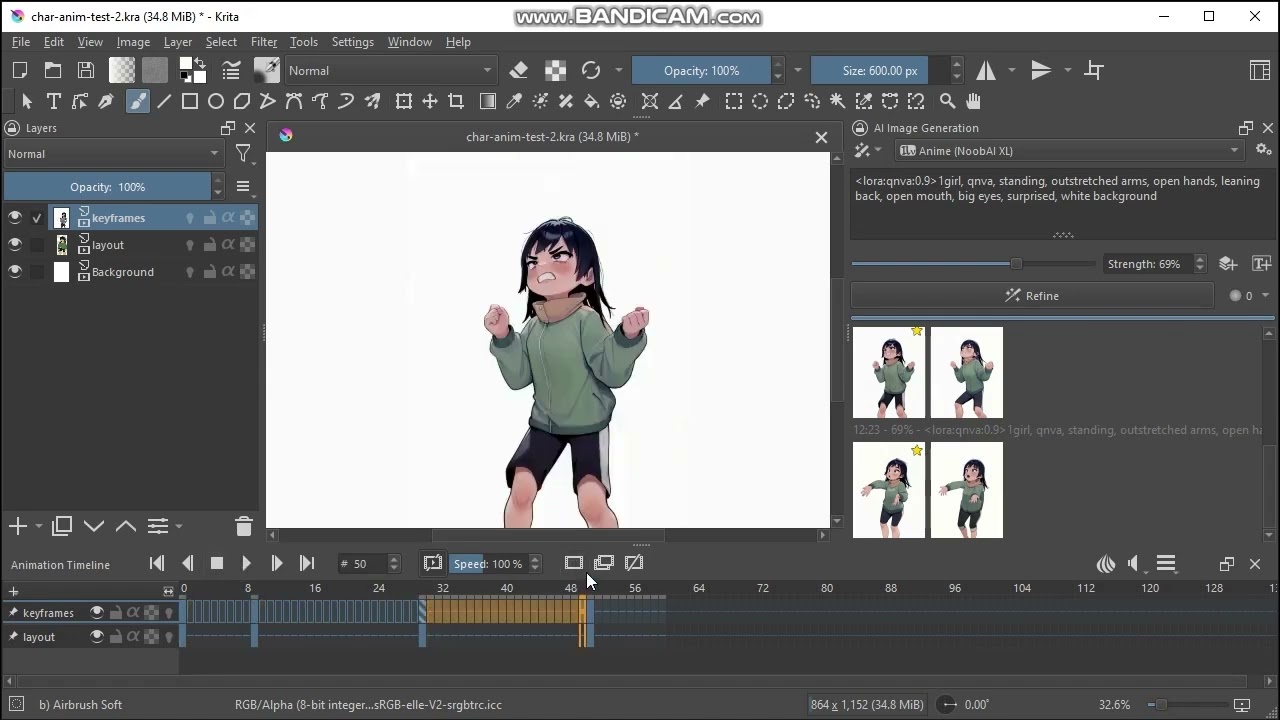This screenshot has width=1280, height=720.
Task: Toggle layout visibility in timeline
Action: pyautogui.click(x=97, y=637)
